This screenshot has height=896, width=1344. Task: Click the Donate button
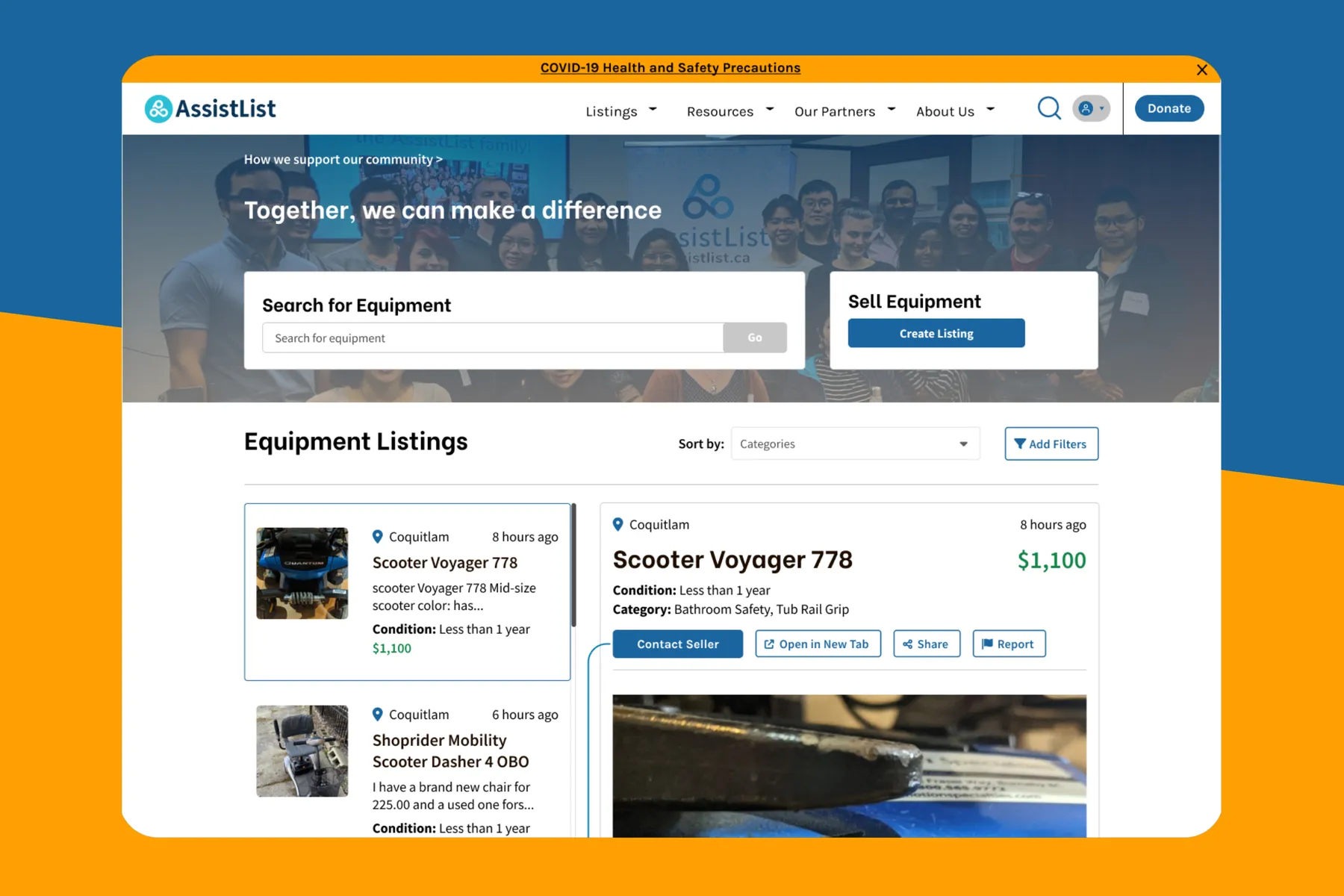click(1169, 108)
